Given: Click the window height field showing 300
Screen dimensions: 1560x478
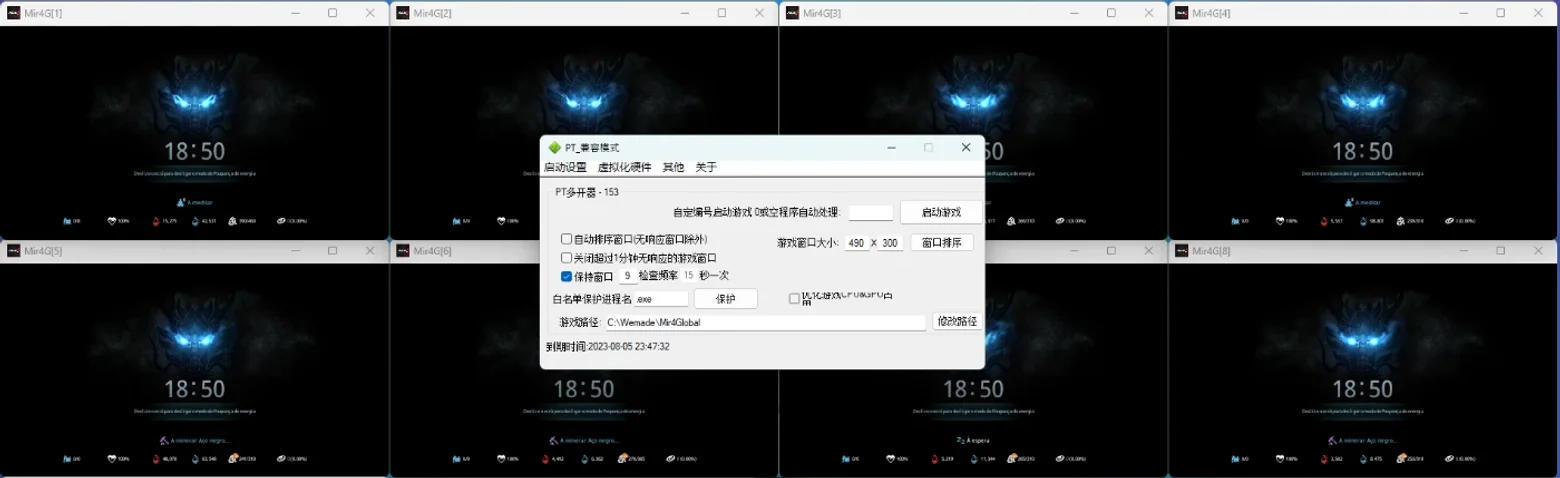Looking at the screenshot, I should [x=890, y=243].
